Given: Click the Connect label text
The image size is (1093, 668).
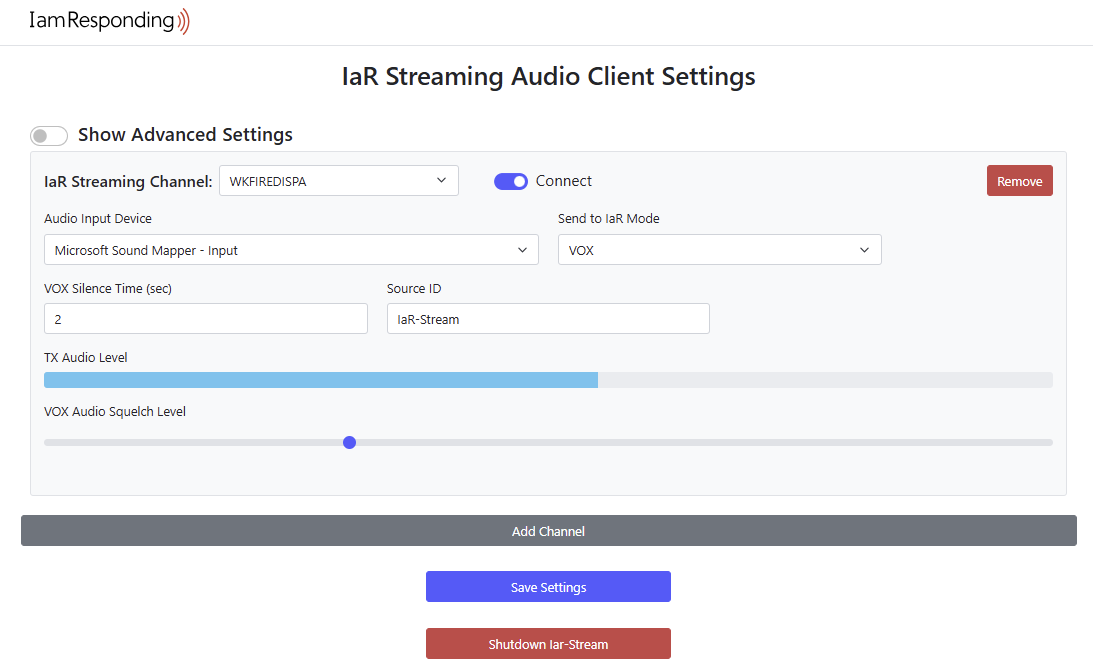Looking at the screenshot, I should point(563,181).
